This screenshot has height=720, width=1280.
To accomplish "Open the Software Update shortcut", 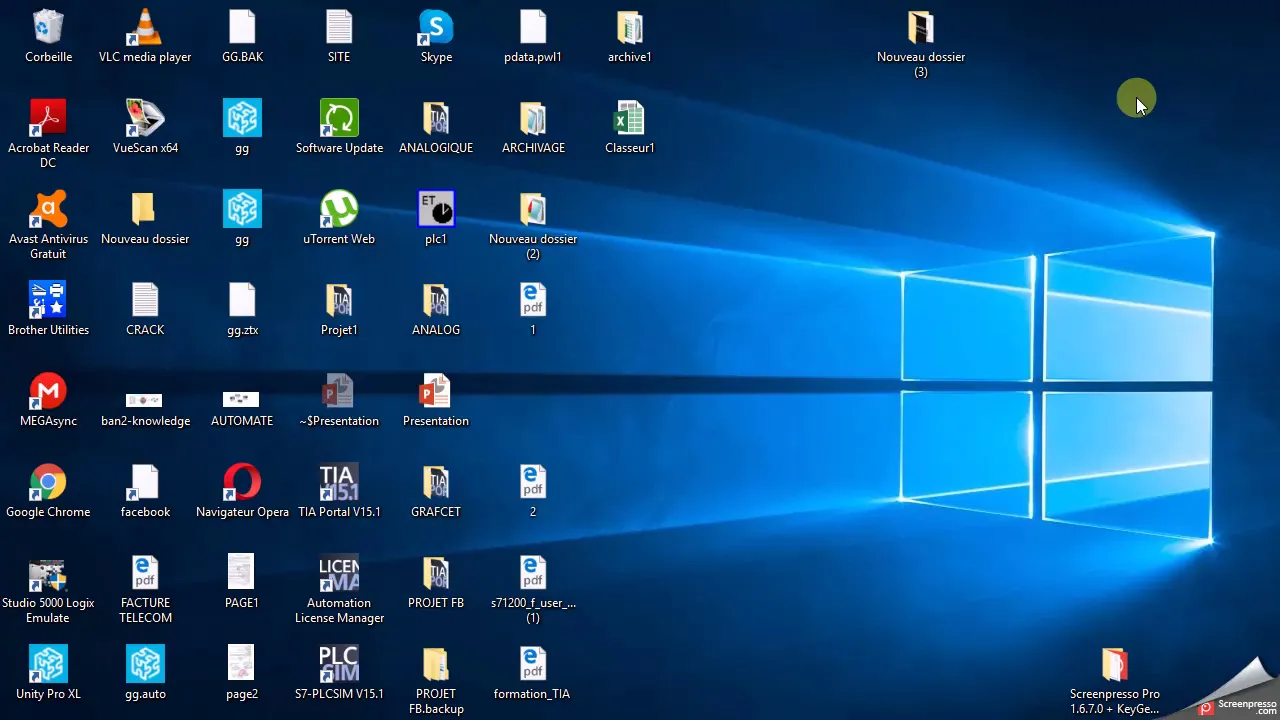I will (339, 119).
